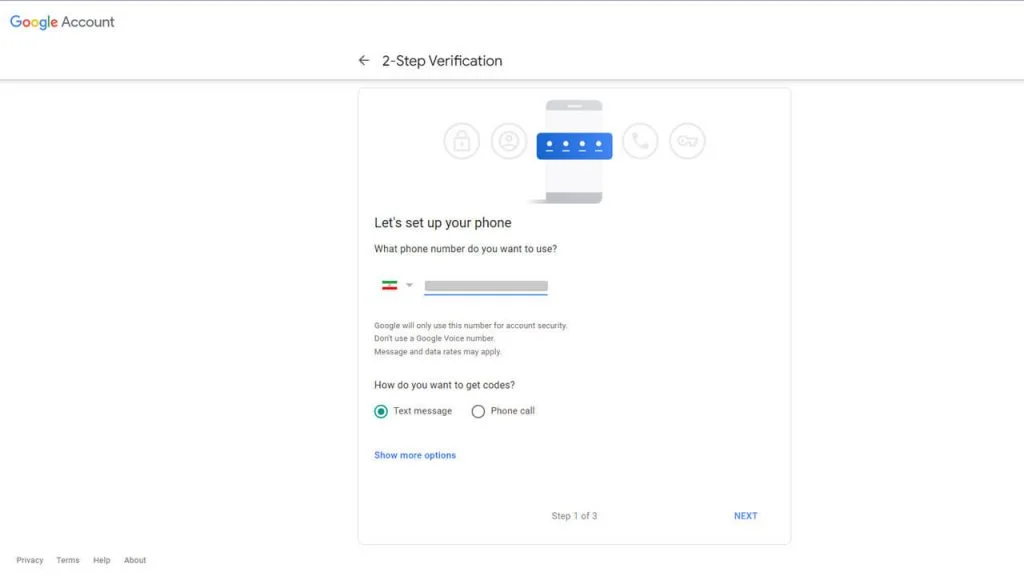Click the Iran flag icon
The image size is (1024, 576).
(x=390, y=285)
